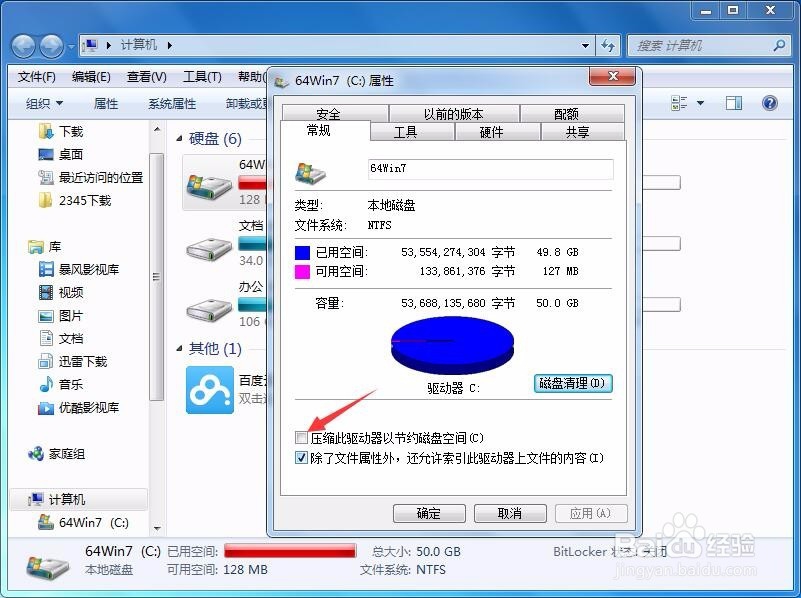Image resolution: width=801 pixels, height=598 pixels.
Task: Click the 库 libraries node
Action: pos(45,247)
